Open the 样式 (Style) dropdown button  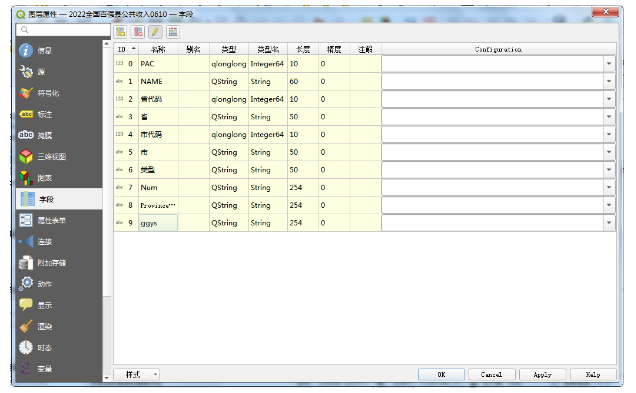coord(137,374)
